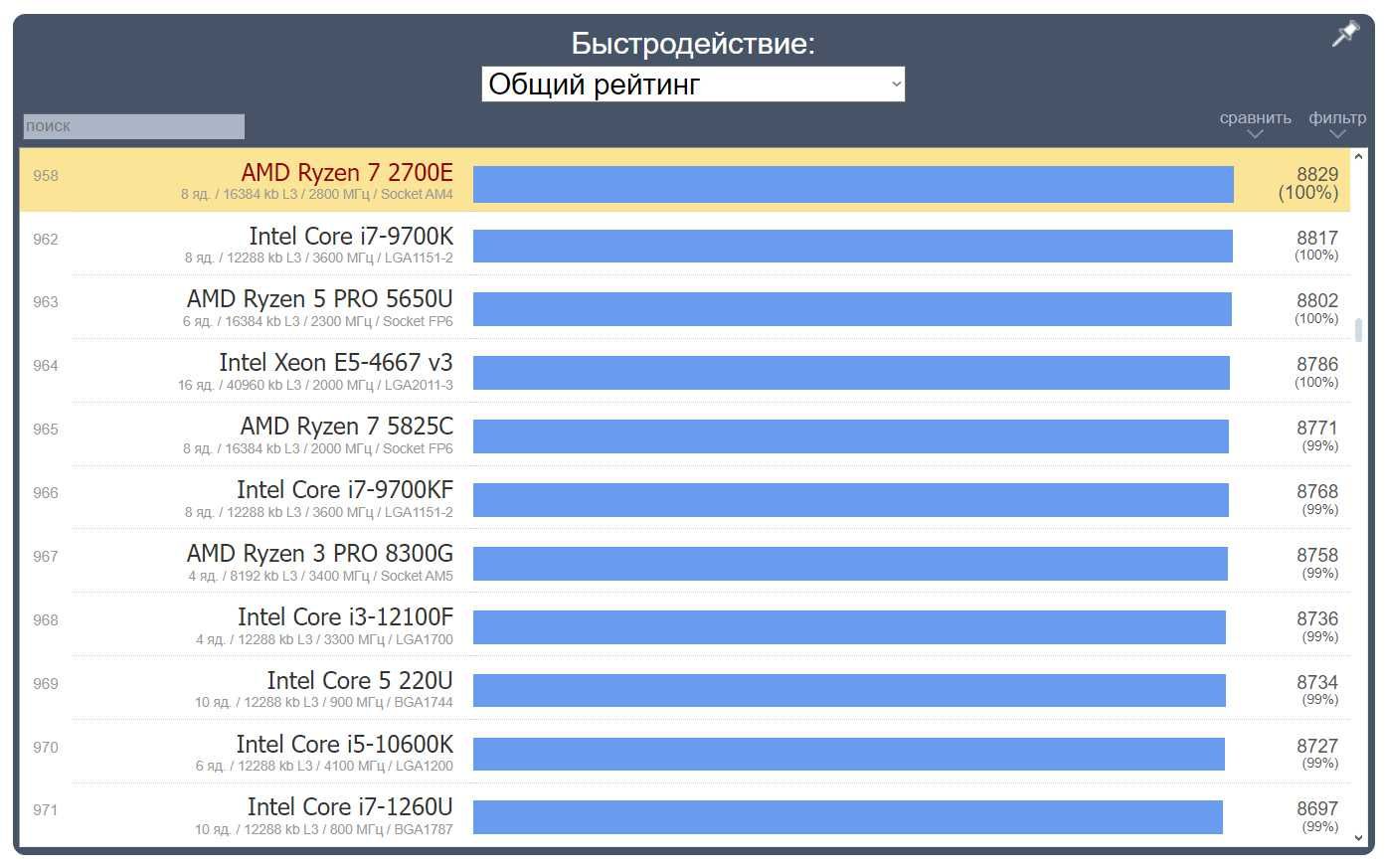
Task: Open AMD Ryzen 7 2700E entry
Action: (x=347, y=173)
